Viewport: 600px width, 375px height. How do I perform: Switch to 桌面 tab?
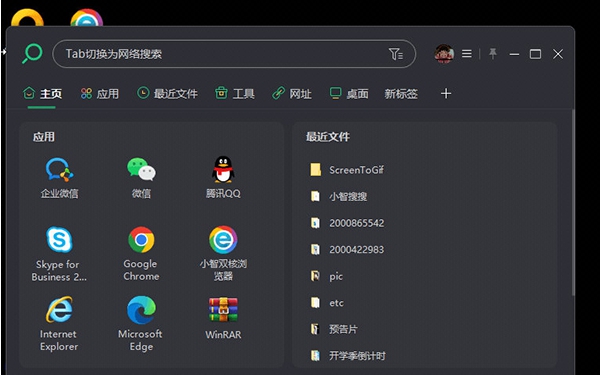click(x=349, y=93)
